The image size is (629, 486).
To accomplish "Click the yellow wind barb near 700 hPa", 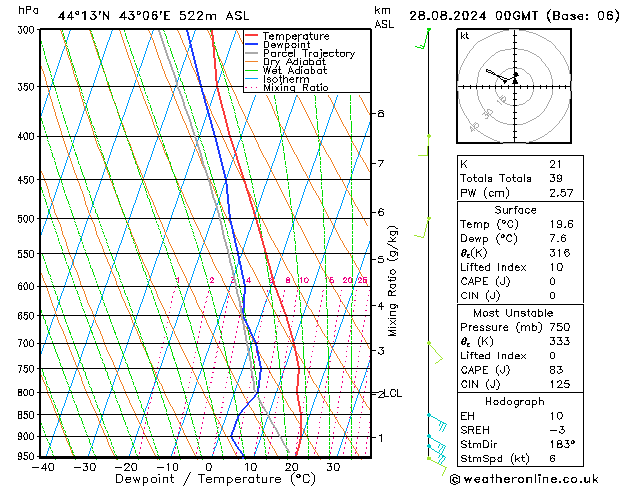I will 435,352.
